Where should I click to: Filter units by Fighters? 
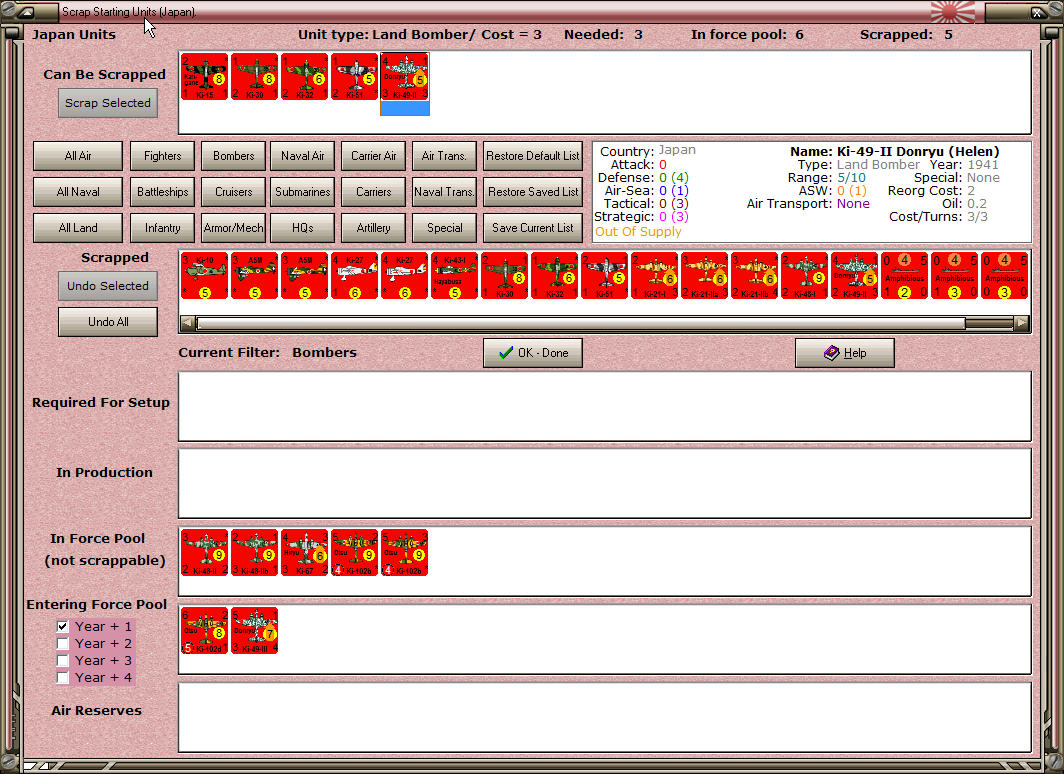coord(163,156)
